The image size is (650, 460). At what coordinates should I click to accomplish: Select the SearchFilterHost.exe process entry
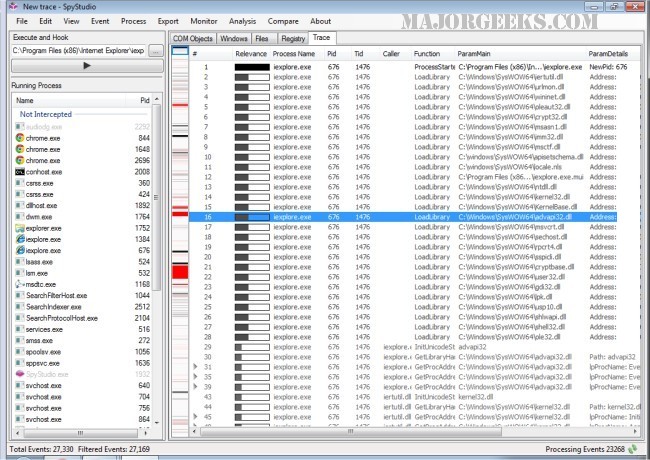tap(82, 295)
